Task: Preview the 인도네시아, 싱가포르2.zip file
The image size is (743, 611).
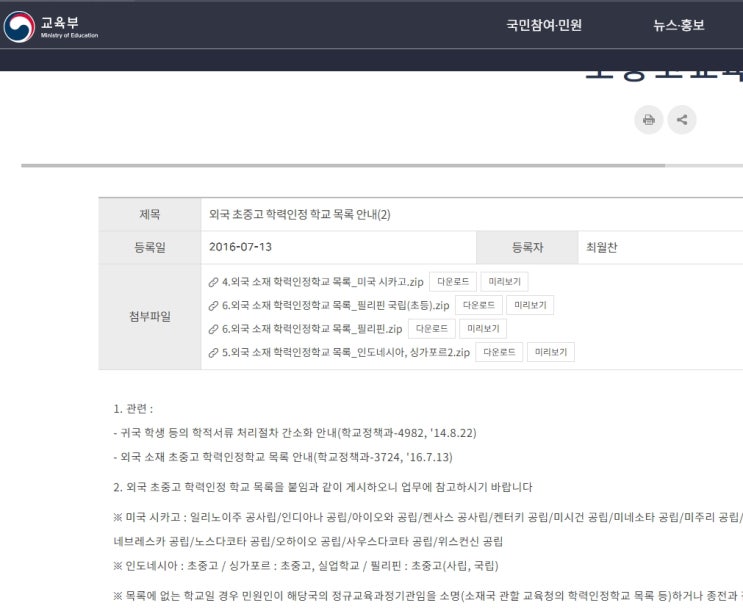Action: [551, 352]
